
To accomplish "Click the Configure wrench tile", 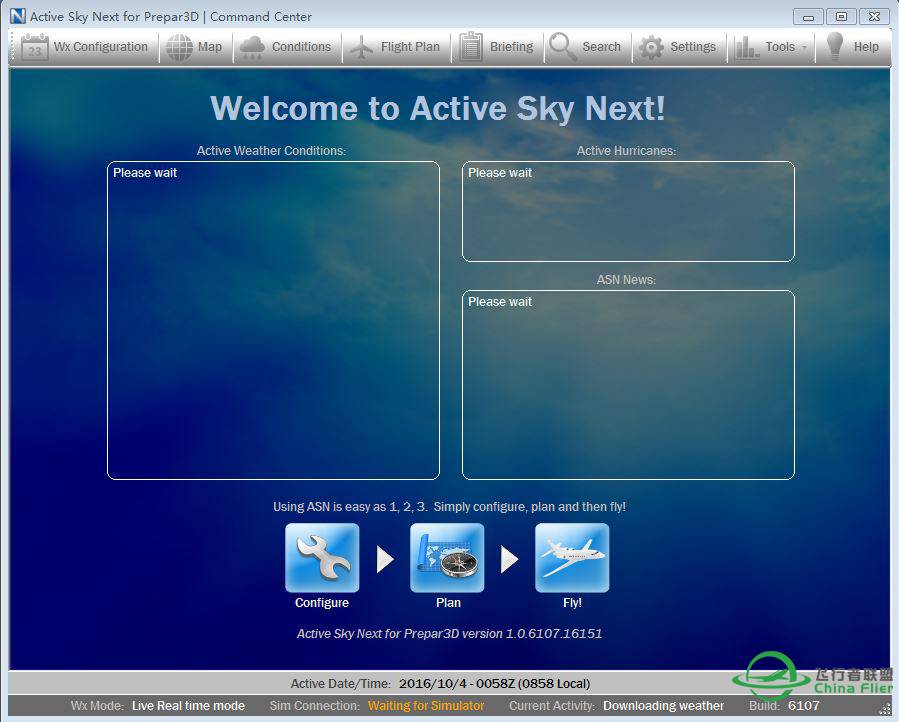I will [x=322, y=558].
